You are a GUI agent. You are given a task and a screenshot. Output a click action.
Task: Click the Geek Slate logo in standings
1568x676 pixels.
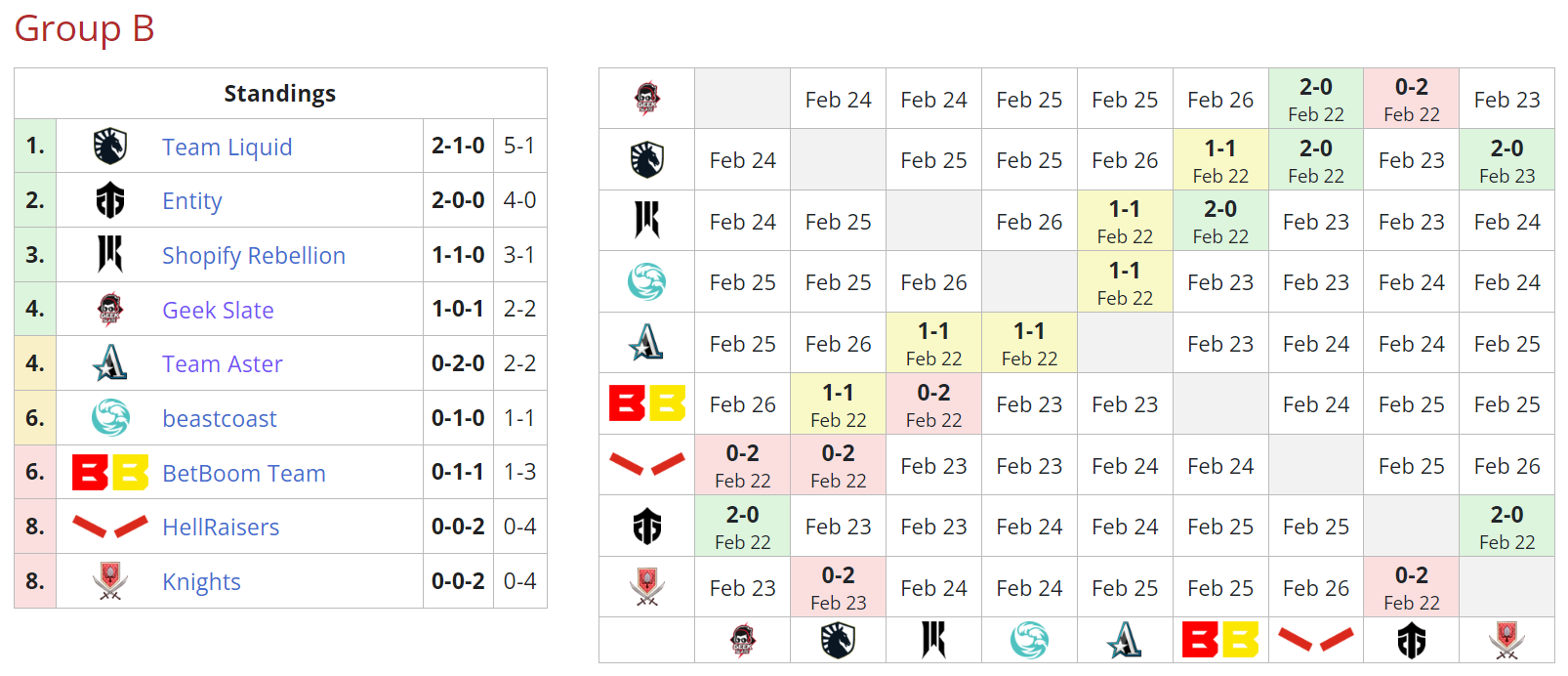coord(110,310)
